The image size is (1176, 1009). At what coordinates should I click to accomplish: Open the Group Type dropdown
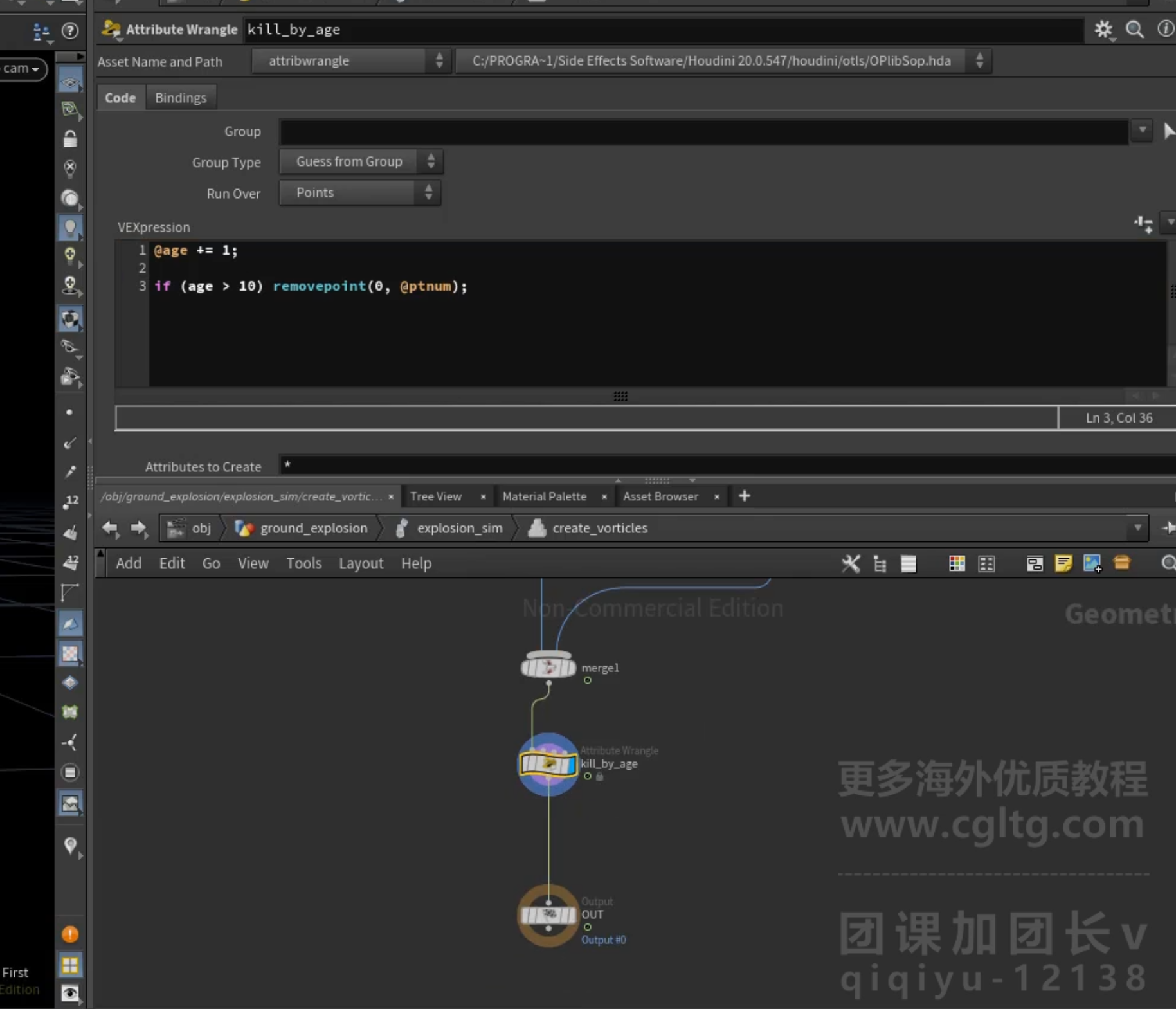(361, 162)
